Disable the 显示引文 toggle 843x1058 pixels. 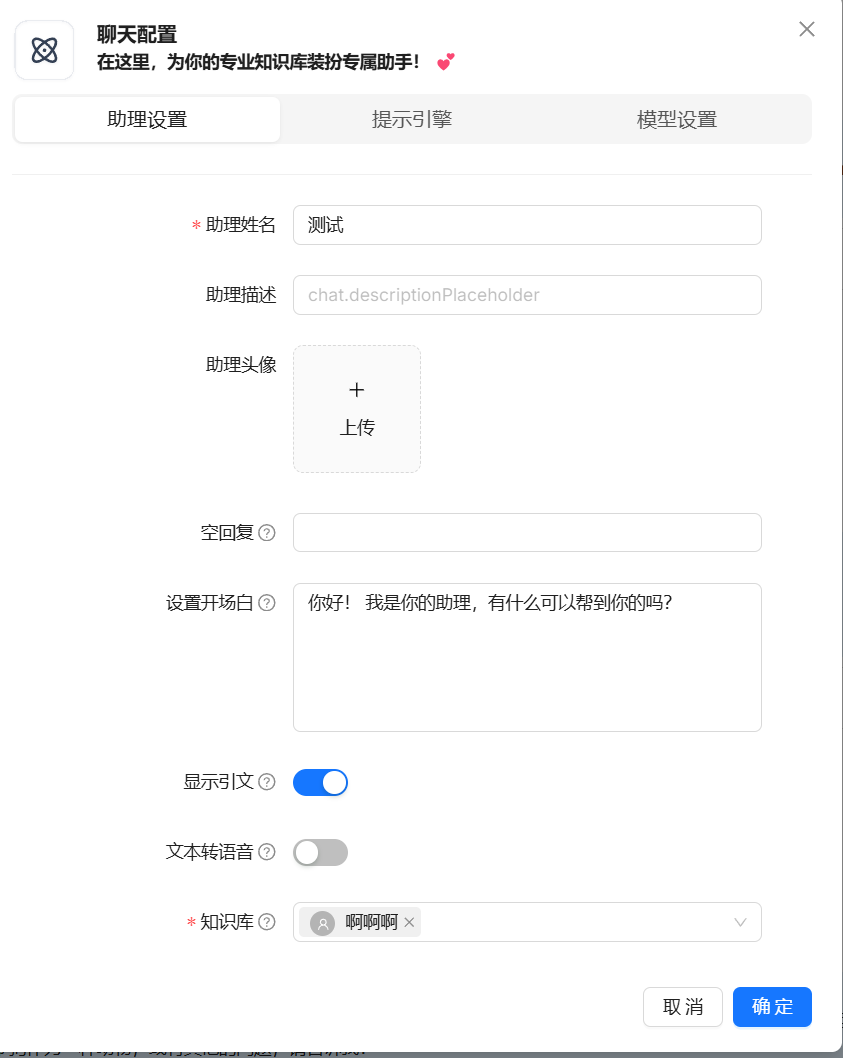pos(320,782)
